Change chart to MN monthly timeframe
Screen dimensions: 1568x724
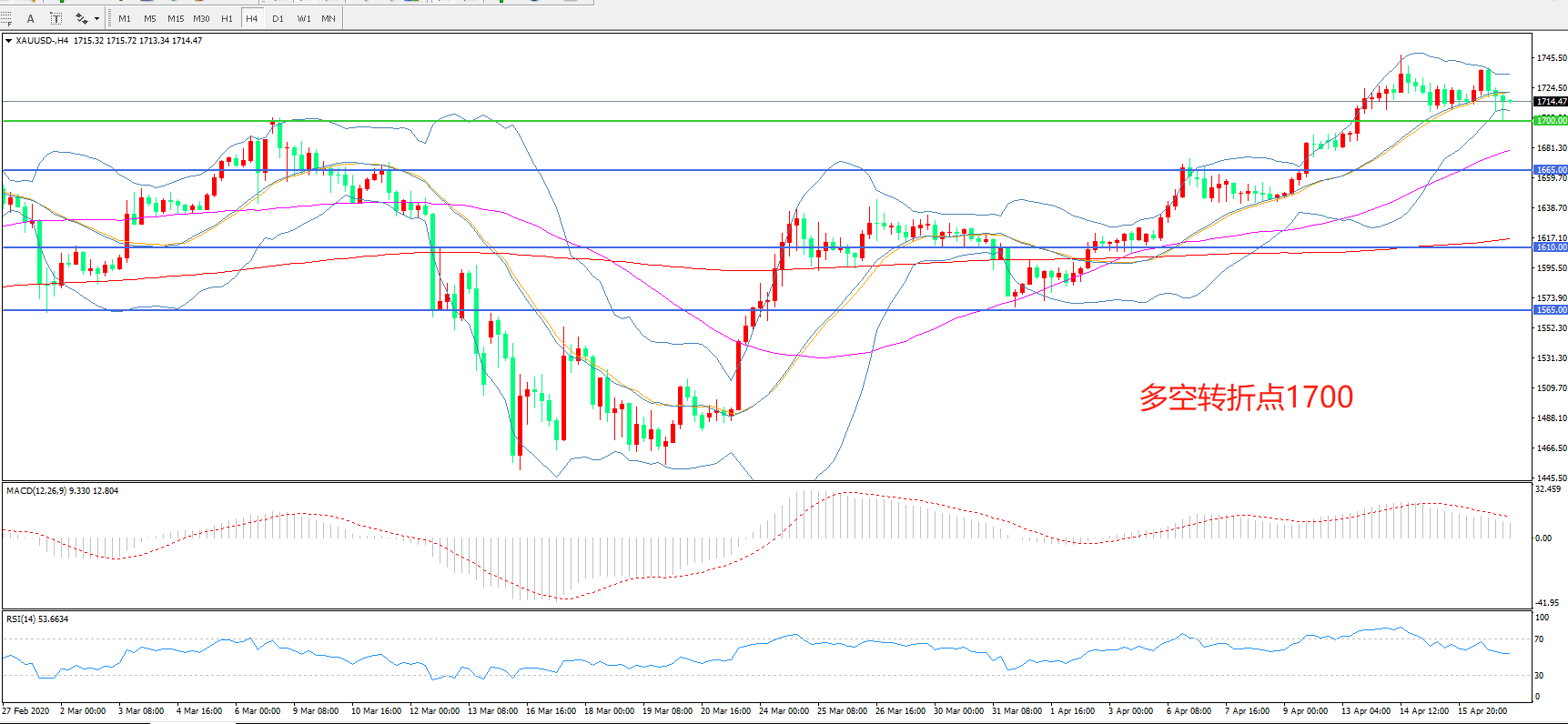pos(329,18)
